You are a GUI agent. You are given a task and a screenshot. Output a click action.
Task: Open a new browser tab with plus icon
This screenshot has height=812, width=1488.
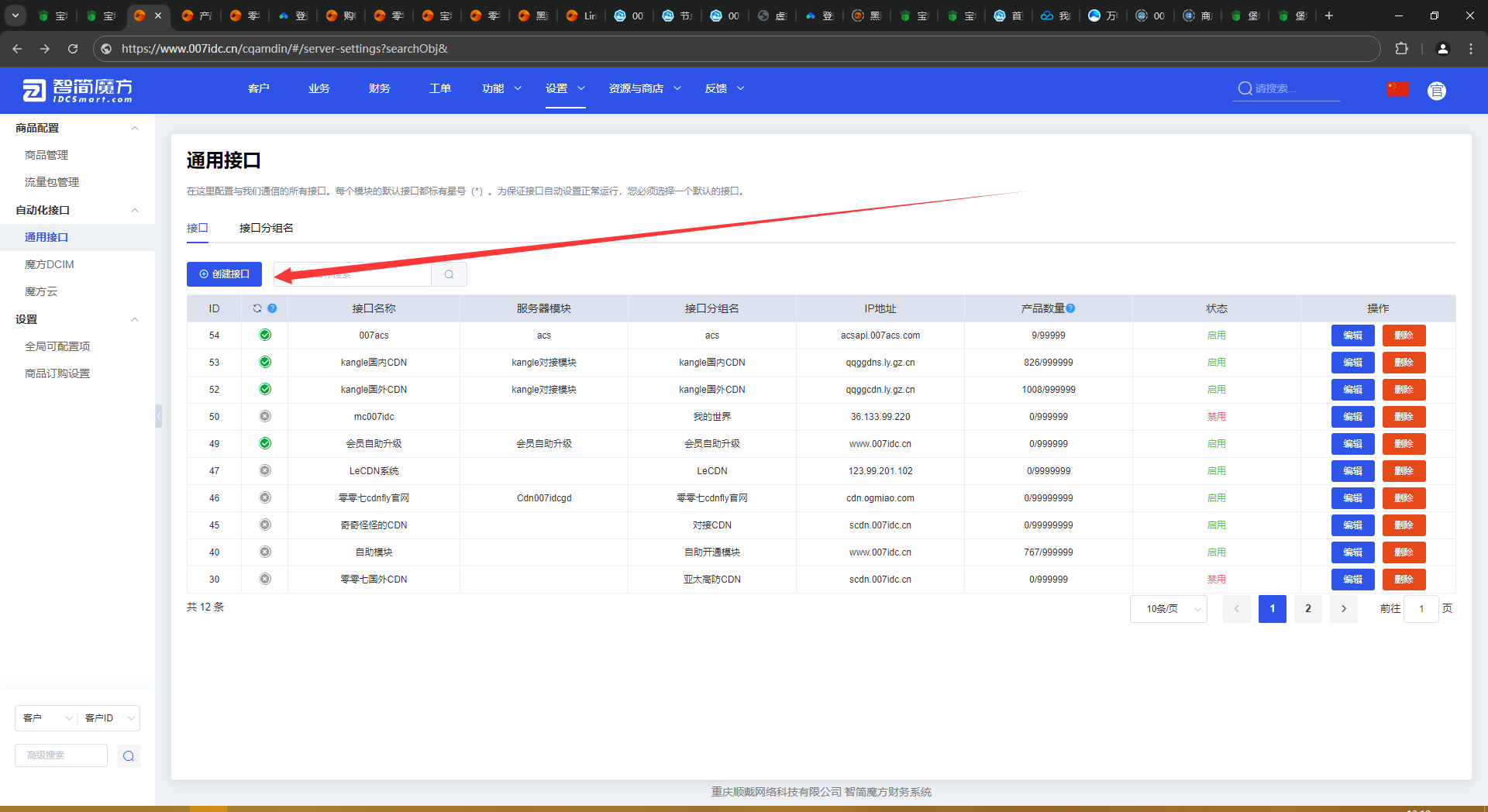(1328, 15)
